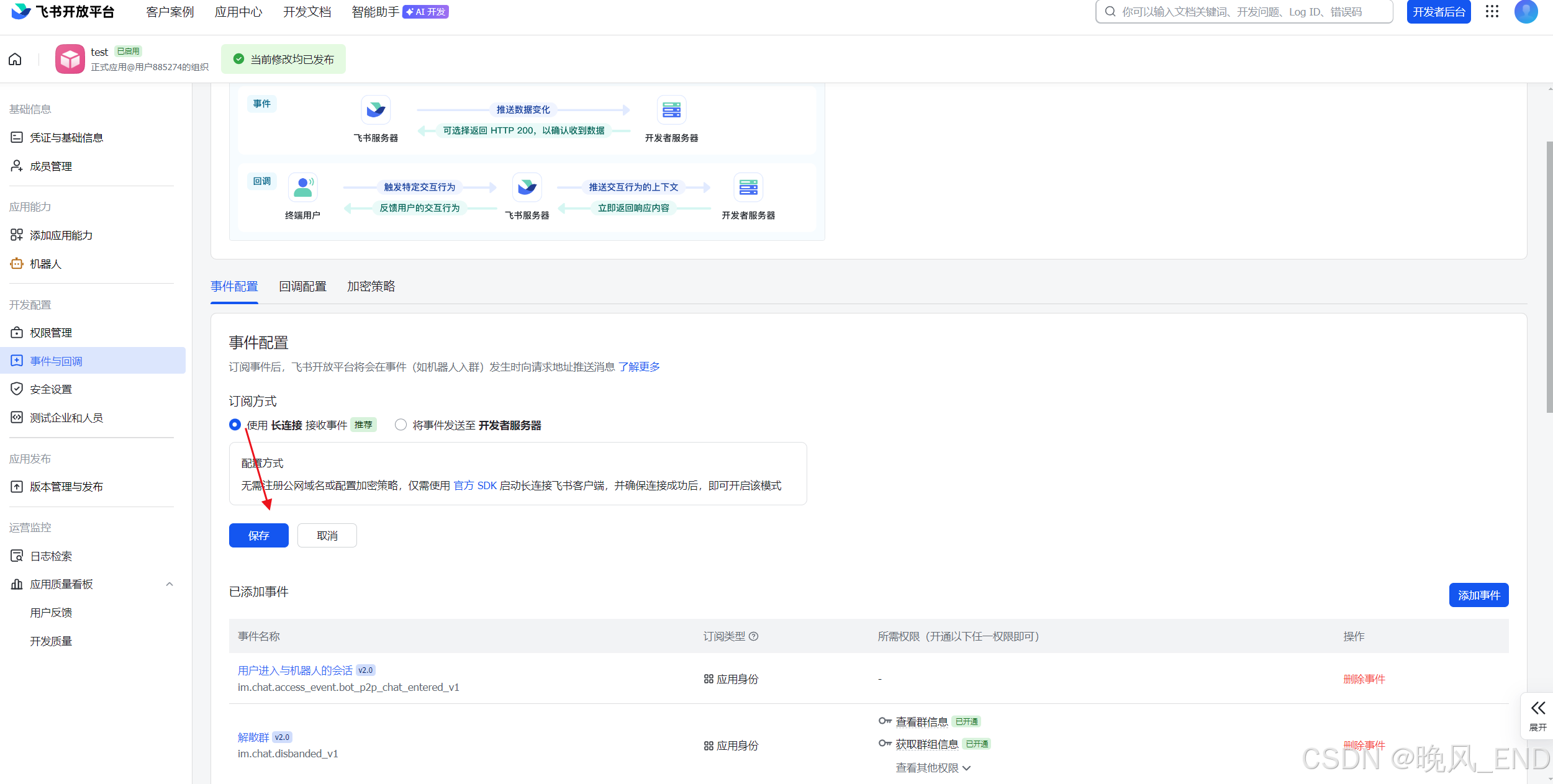Collapse the 应用质量看板 sidebar group
Screen dimensions: 1553x784
[x=169, y=583]
